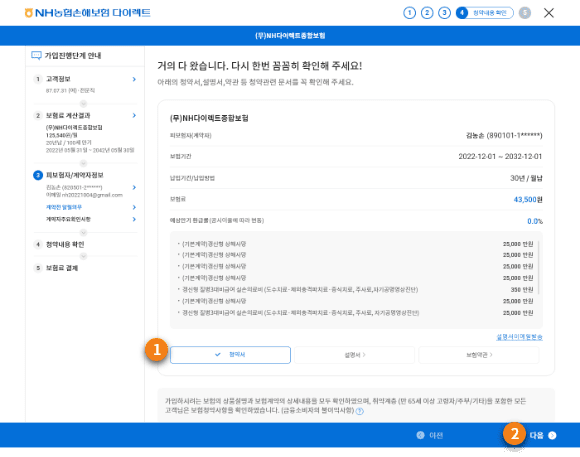Viewport: 580px width, 457px height.
Task: Collapse arrow below 보험료 계산결과 section
Action: pyautogui.click(x=84, y=163)
